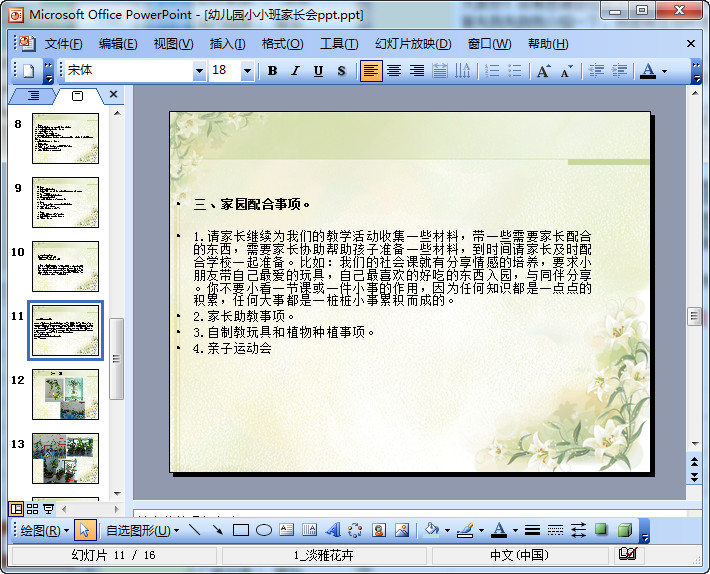Expand standard toolbar options
710x574 pixels.
[x=48, y=72]
